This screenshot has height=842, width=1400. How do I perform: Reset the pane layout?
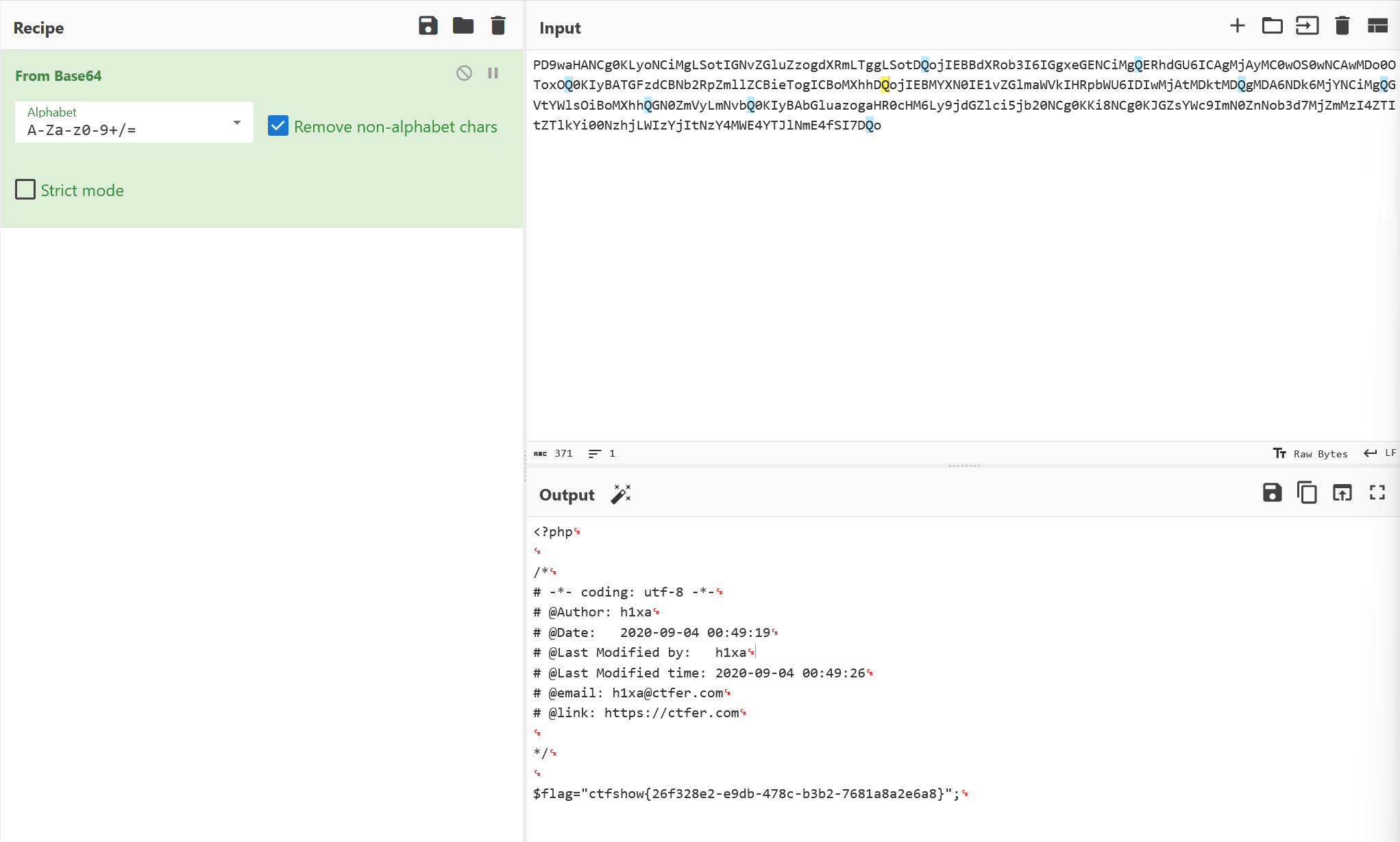(x=1377, y=26)
